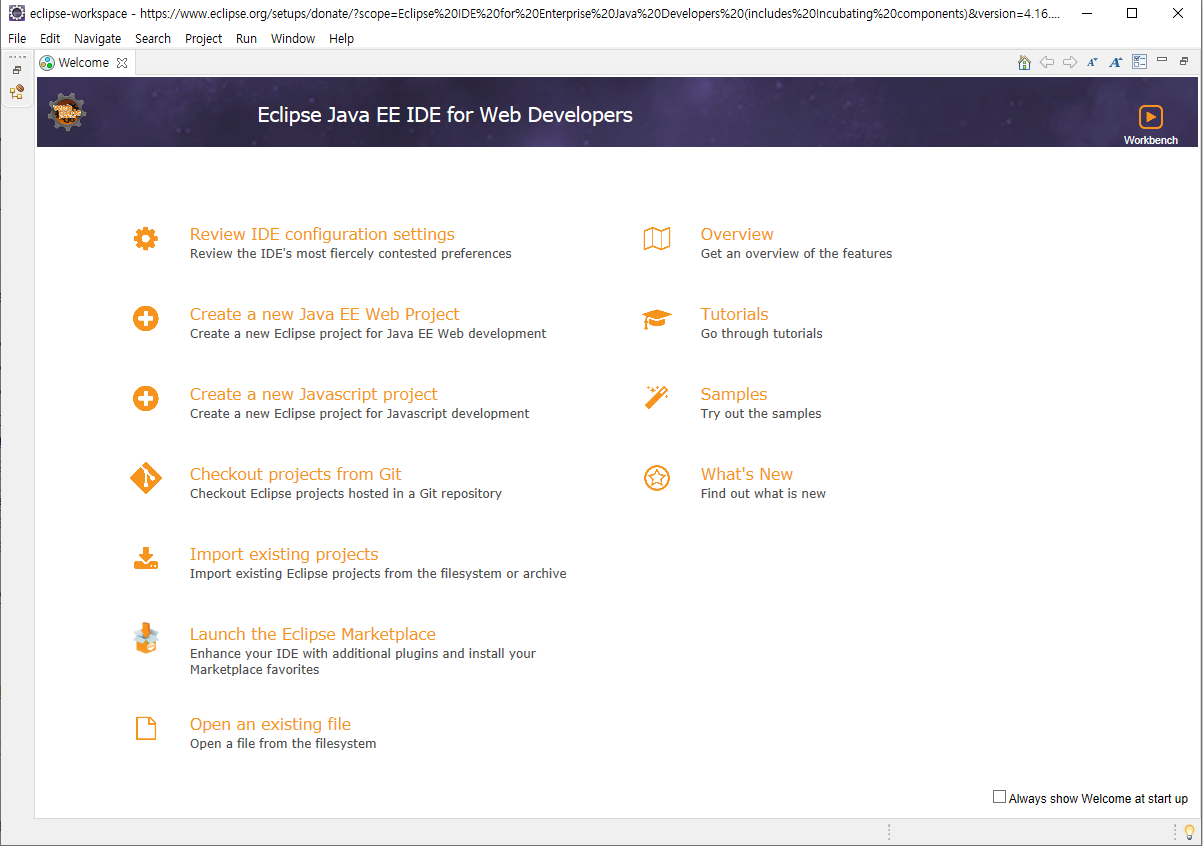
Task: Click the Overview map icon
Action: click(x=657, y=239)
